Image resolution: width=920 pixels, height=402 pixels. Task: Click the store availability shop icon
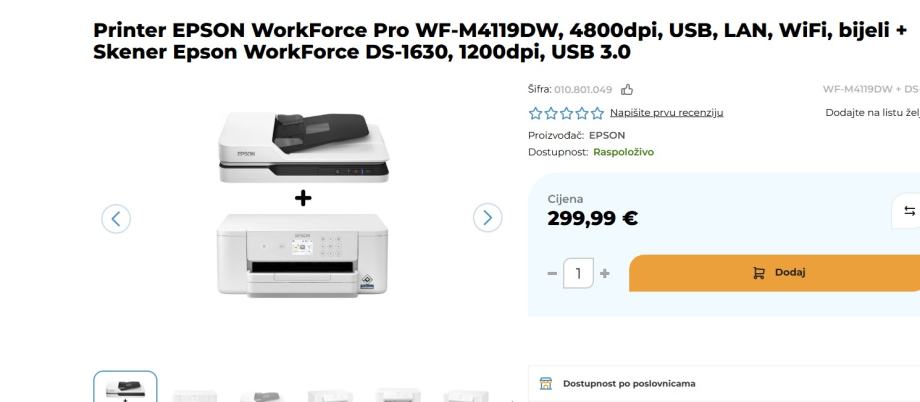pos(546,383)
